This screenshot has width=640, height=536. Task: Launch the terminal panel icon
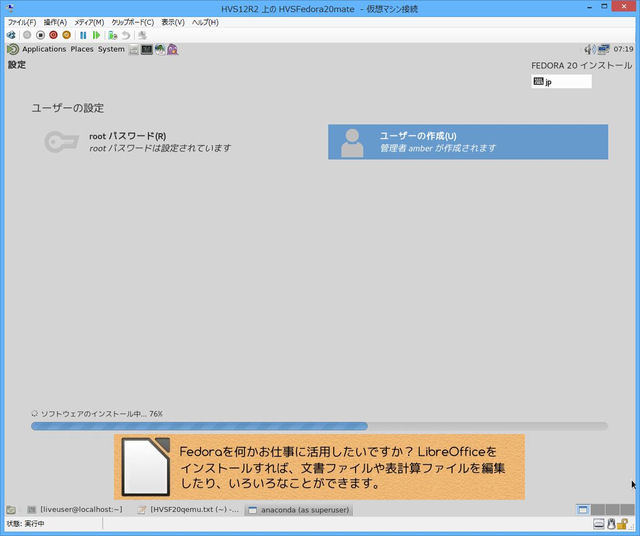(147, 50)
